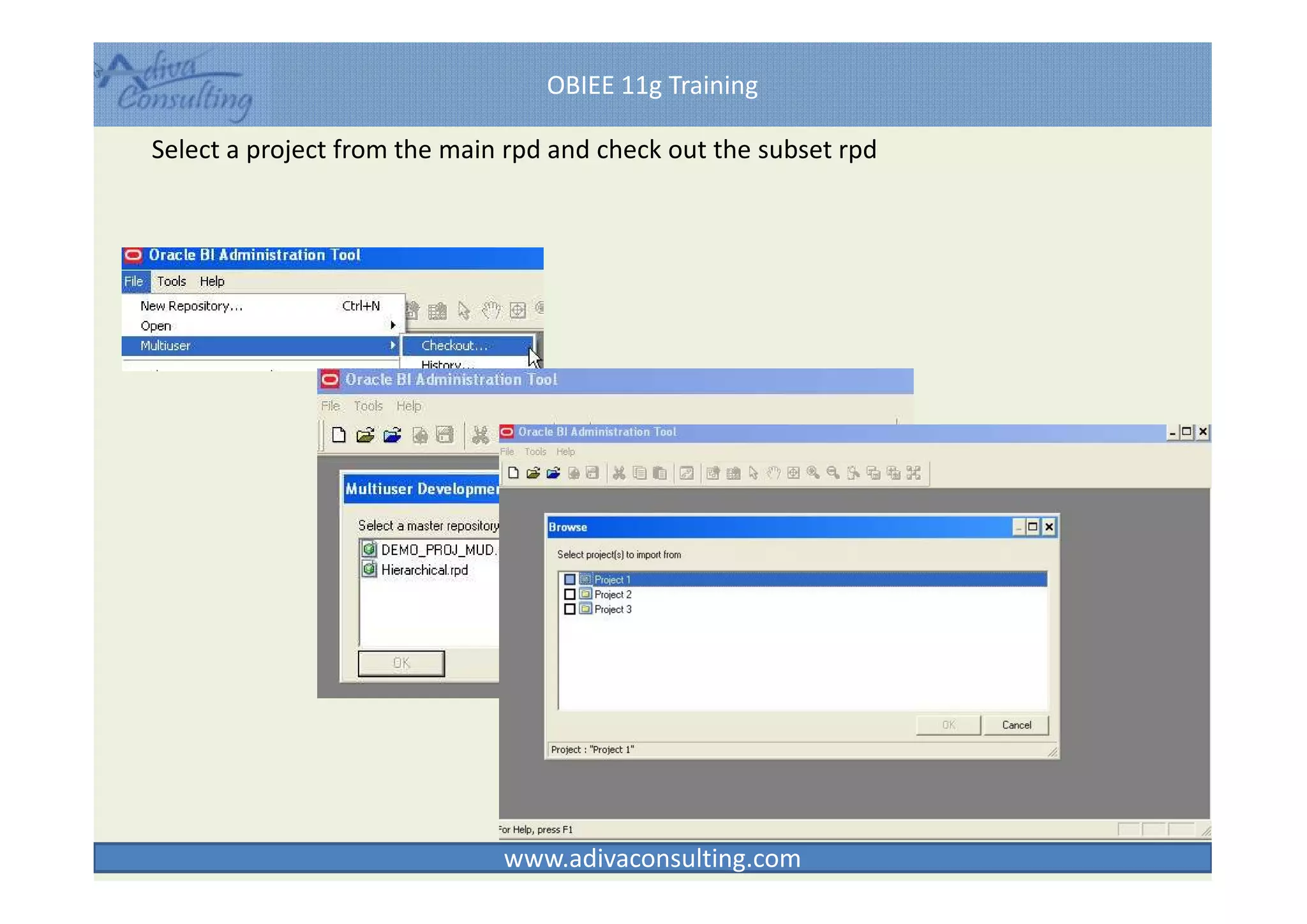Click the Save disk icon in front window toolbar
This screenshot has height=924, width=1307.
coord(593,473)
